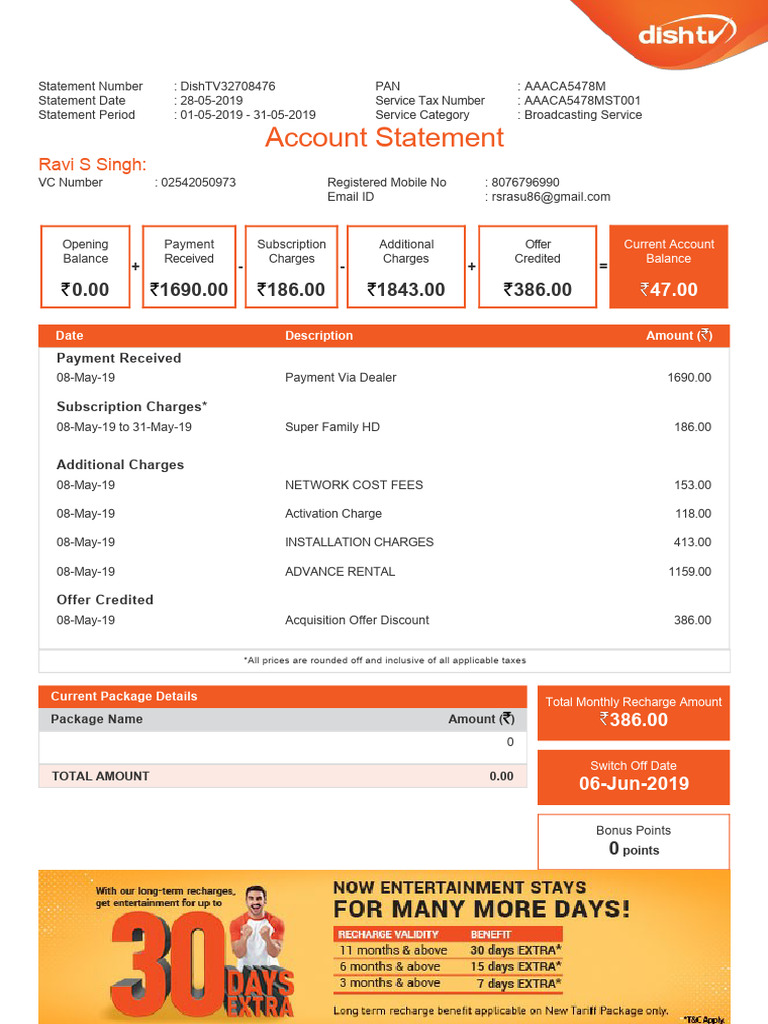Click the Payment Via Dealer row

click(x=384, y=377)
